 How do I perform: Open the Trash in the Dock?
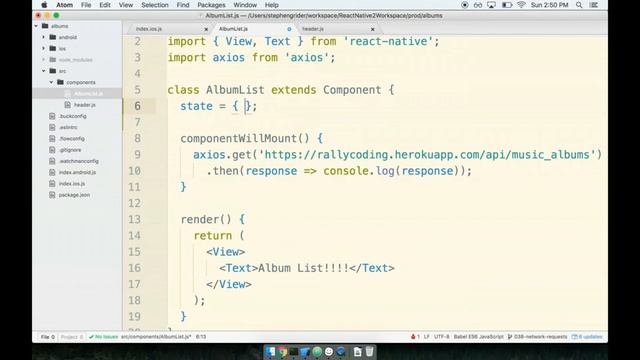[x=369, y=351]
